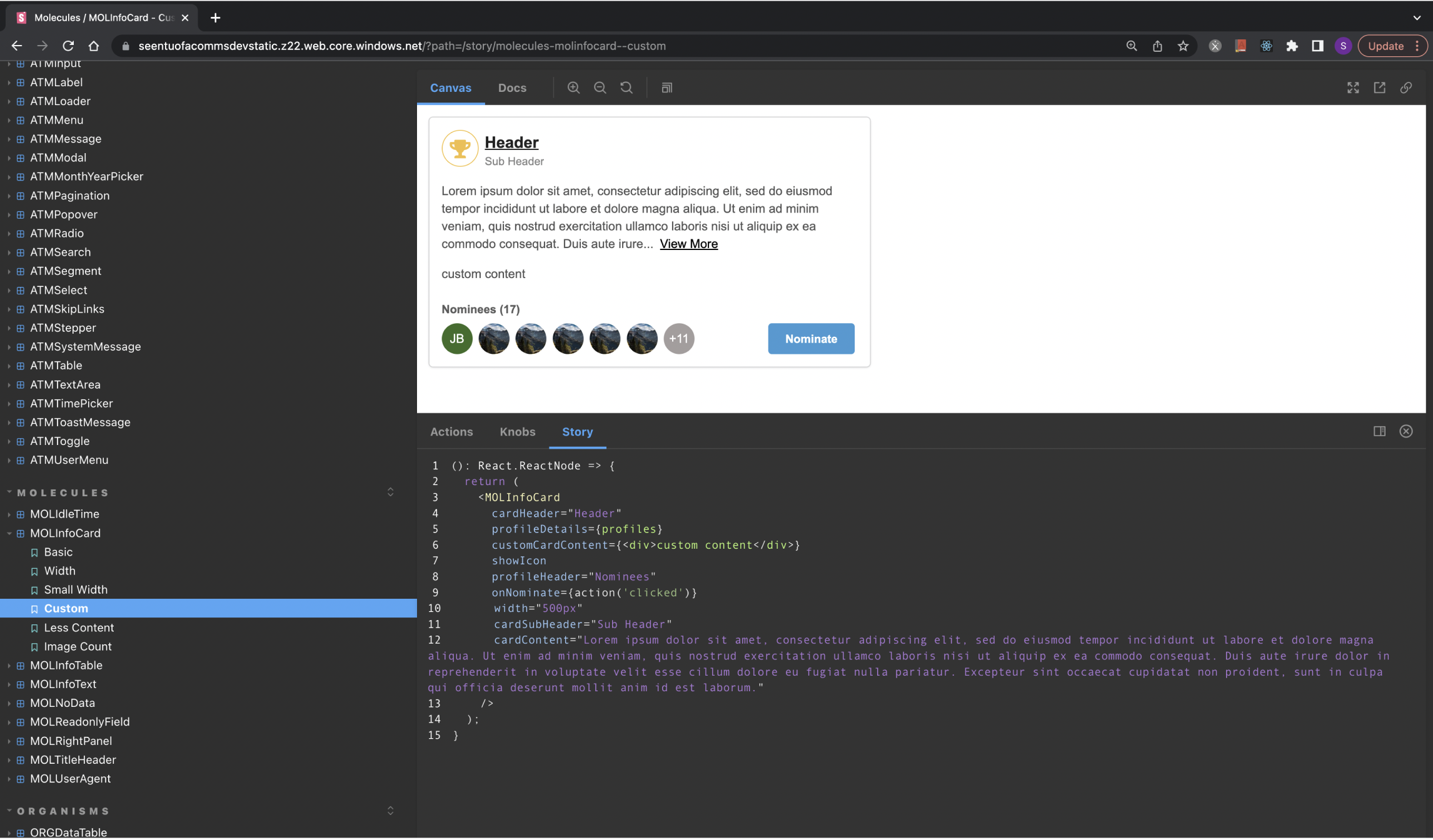
Task: Copy the canvas link icon
Action: [1405, 87]
